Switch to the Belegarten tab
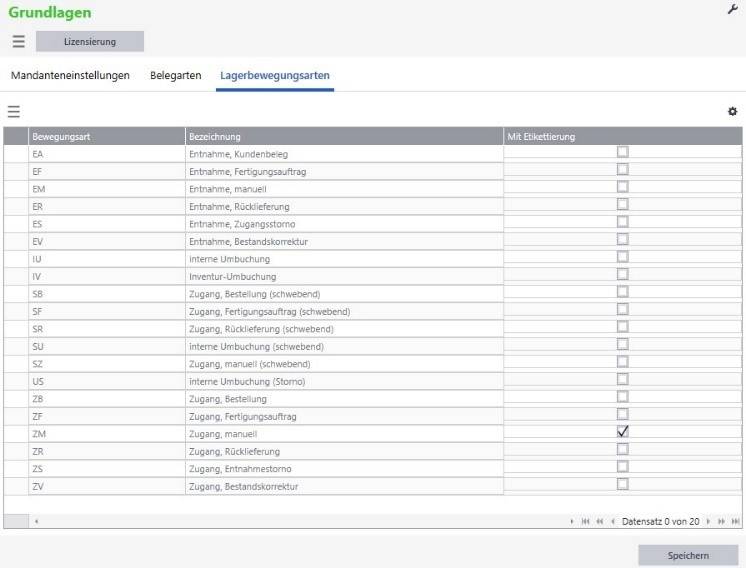The image size is (746, 568). tap(175, 75)
